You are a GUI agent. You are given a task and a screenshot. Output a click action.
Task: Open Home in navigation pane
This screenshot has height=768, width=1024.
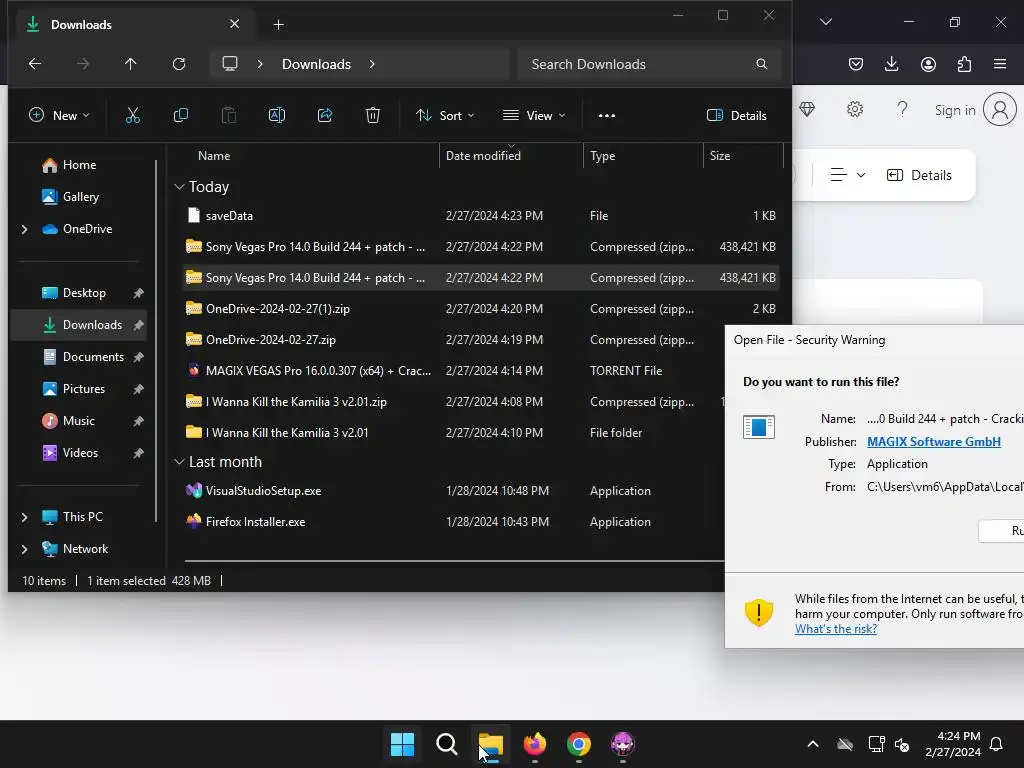point(79,165)
